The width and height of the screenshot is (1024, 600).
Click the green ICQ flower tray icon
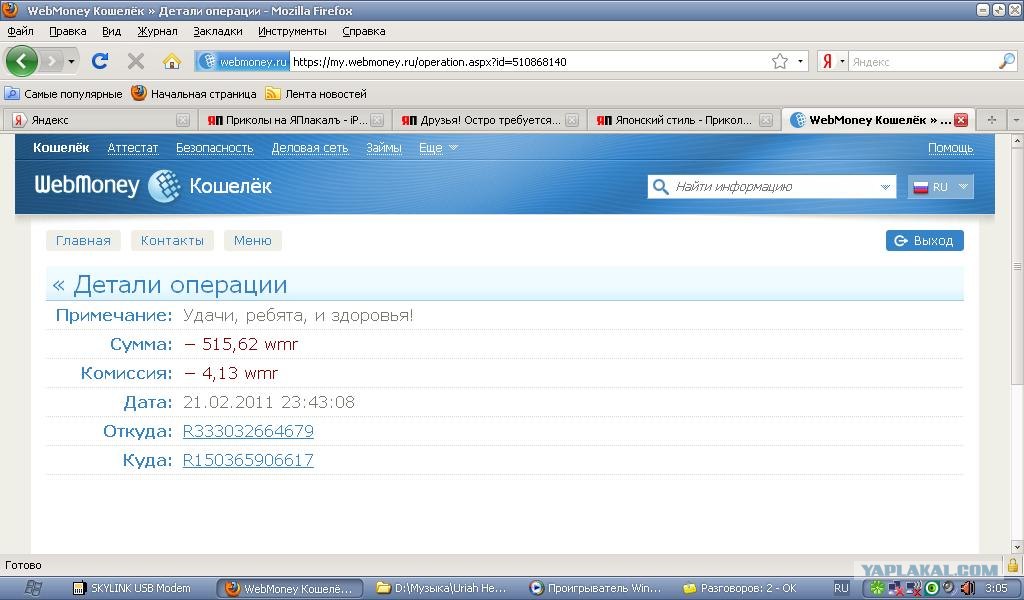click(877, 588)
